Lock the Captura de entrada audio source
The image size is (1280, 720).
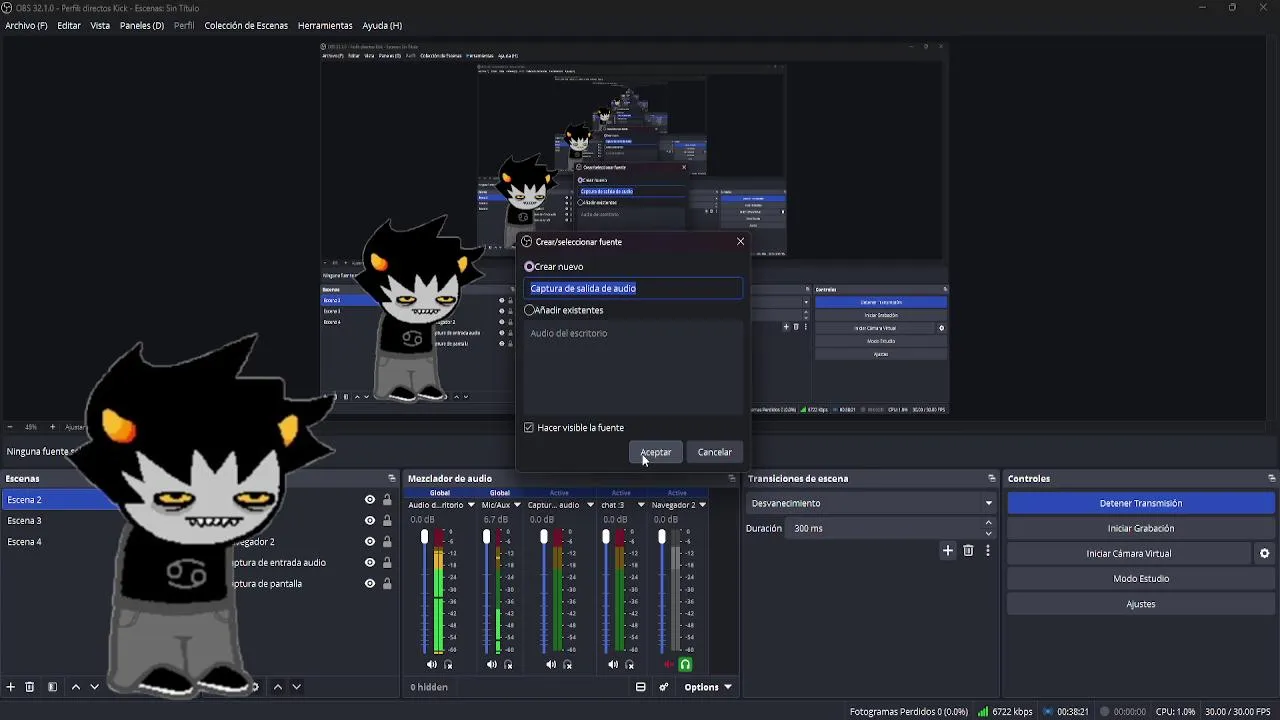click(x=387, y=563)
